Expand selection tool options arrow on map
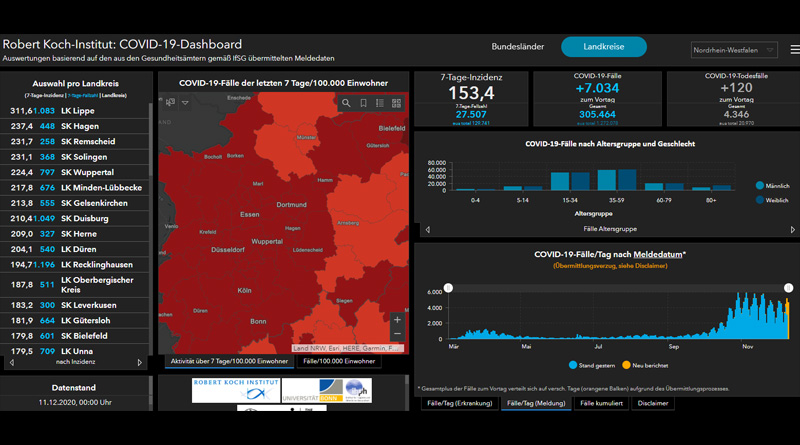This screenshot has width=800, height=445. [185, 103]
